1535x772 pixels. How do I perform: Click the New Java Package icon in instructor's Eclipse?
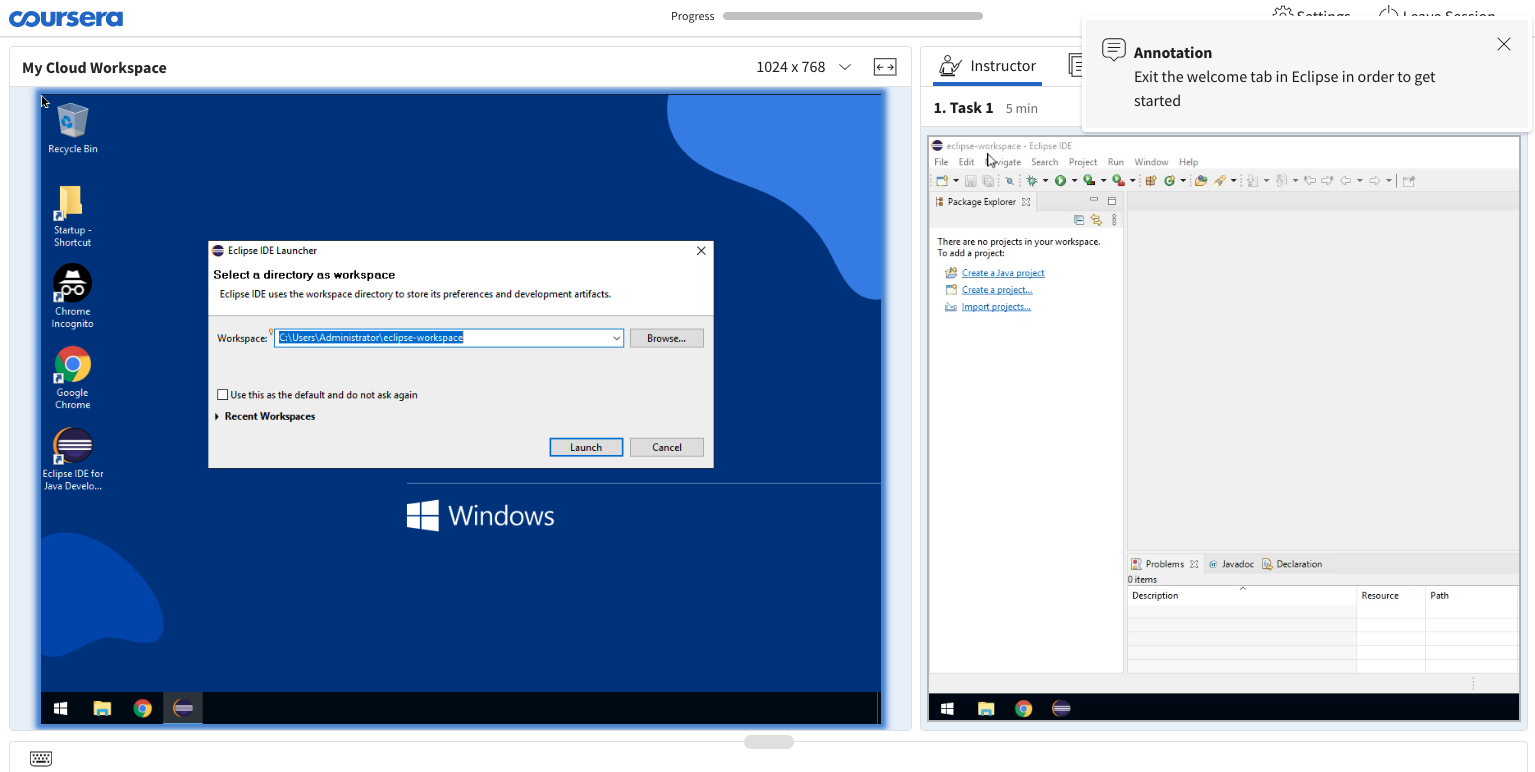(x=1151, y=181)
